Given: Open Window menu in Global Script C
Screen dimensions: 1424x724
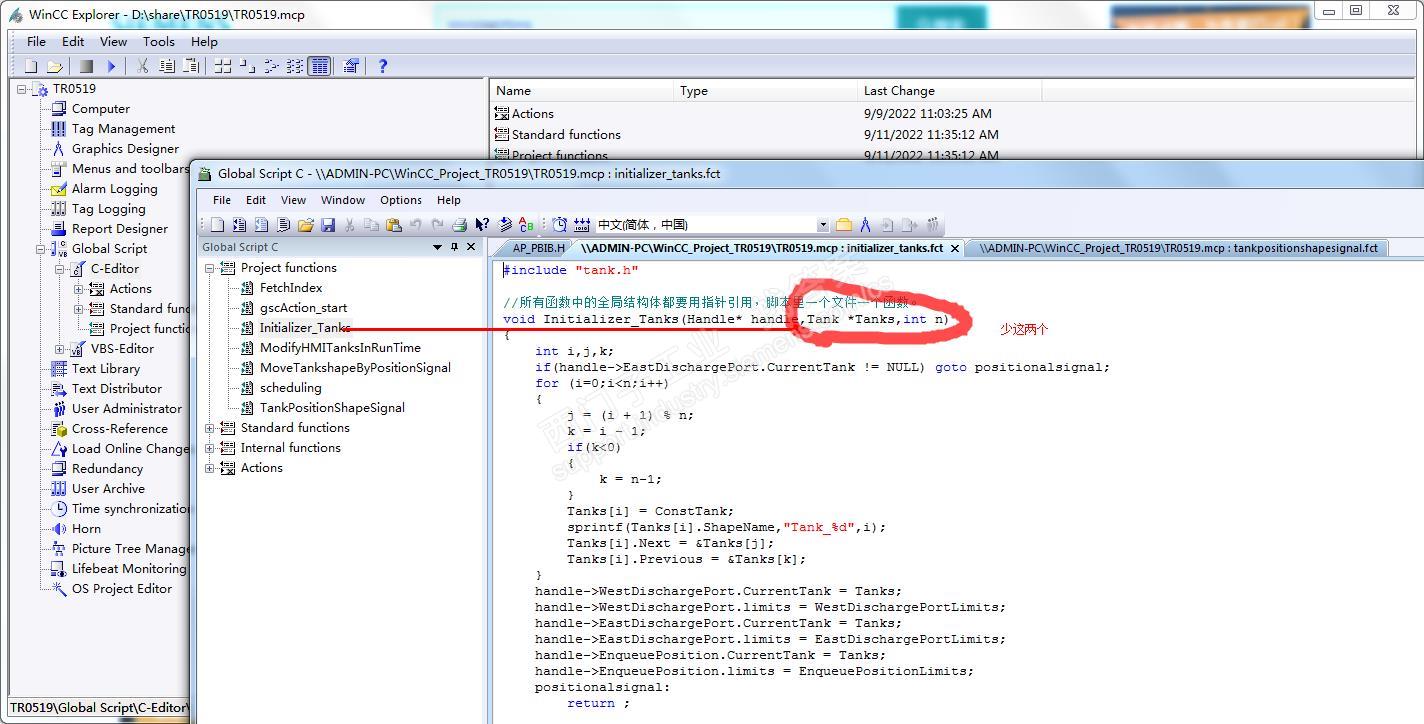Looking at the screenshot, I should (343, 200).
